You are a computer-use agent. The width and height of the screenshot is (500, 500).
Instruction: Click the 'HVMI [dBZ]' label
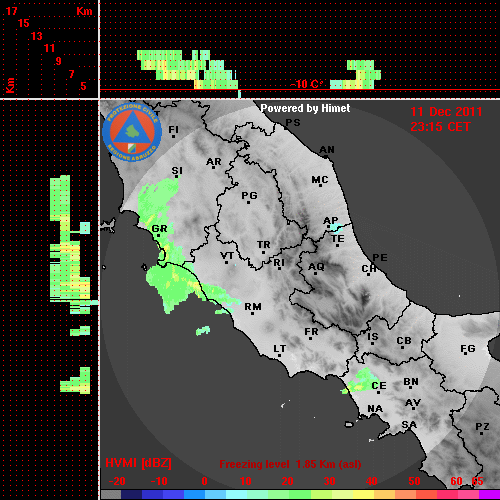tap(138, 463)
